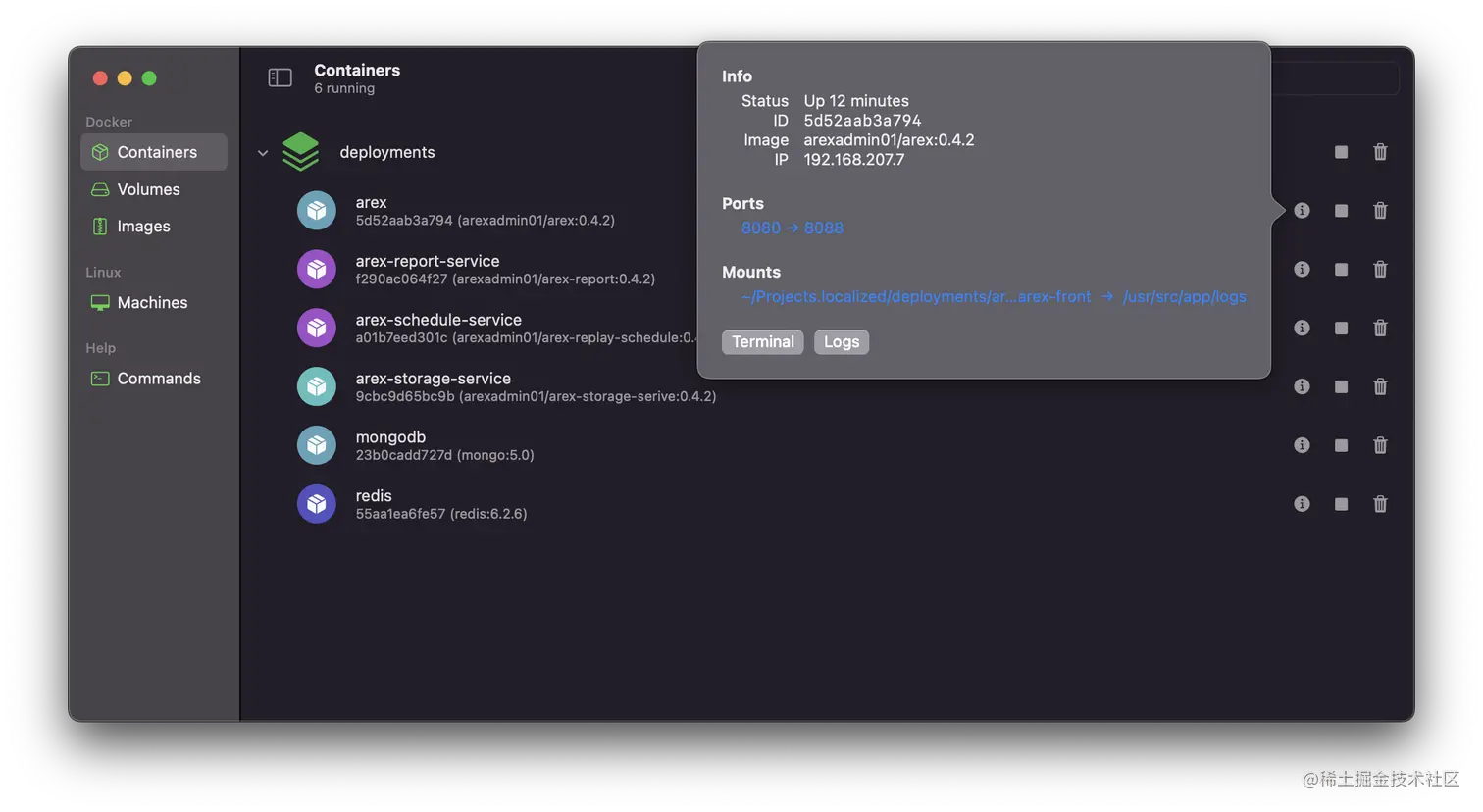1483x812 pixels.
Task: Open Machines in the sidebar
Action: pyautogui.click(x=154, y=303)
